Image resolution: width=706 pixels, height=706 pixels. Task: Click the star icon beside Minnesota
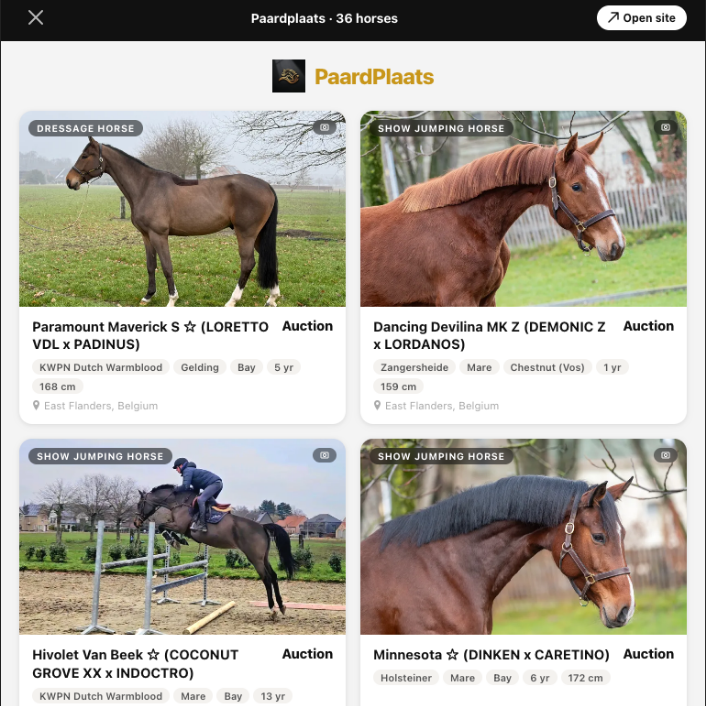pos(453,655)
